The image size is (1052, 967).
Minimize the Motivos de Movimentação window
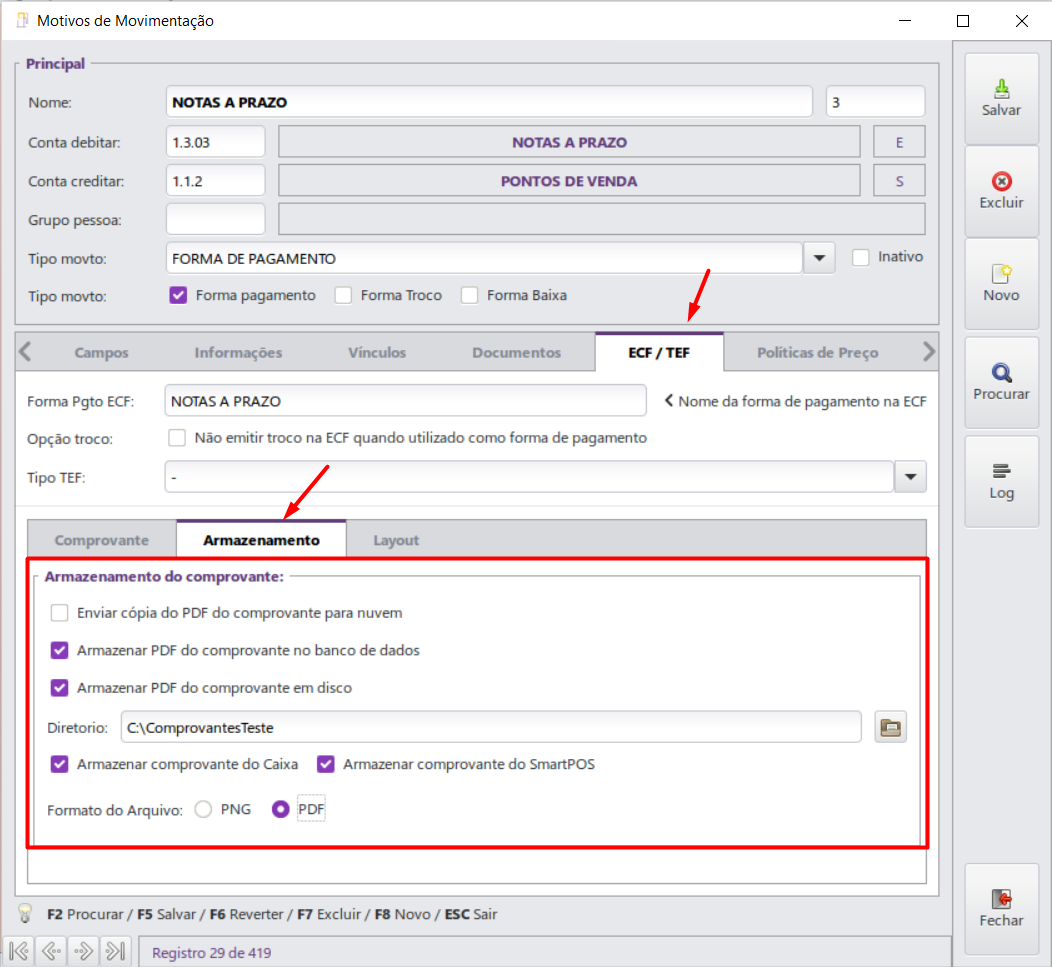[x=905, y=21]
